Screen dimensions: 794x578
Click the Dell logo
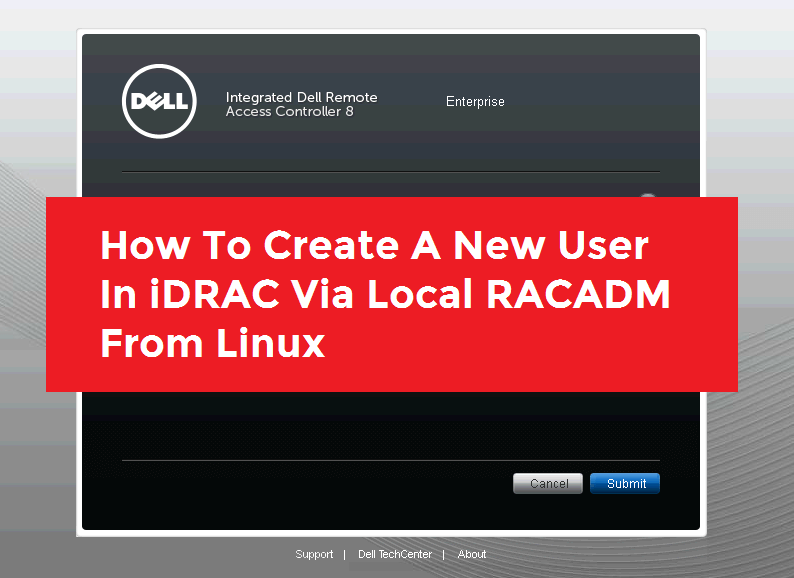(159, 101)
